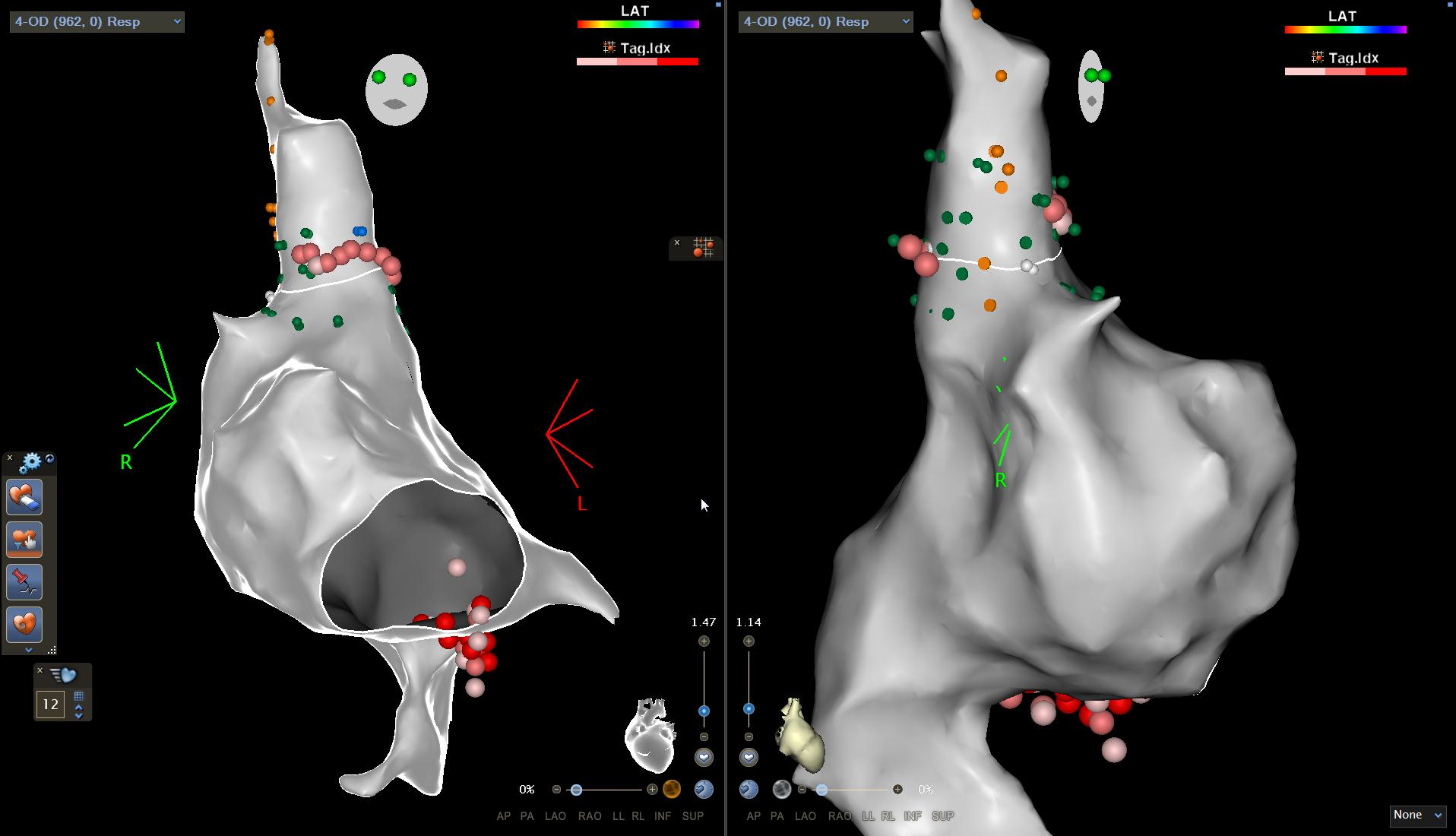Switch right view to LAO projection
This screenshot has height=836, width=1456.
click(x=806, y=816)
